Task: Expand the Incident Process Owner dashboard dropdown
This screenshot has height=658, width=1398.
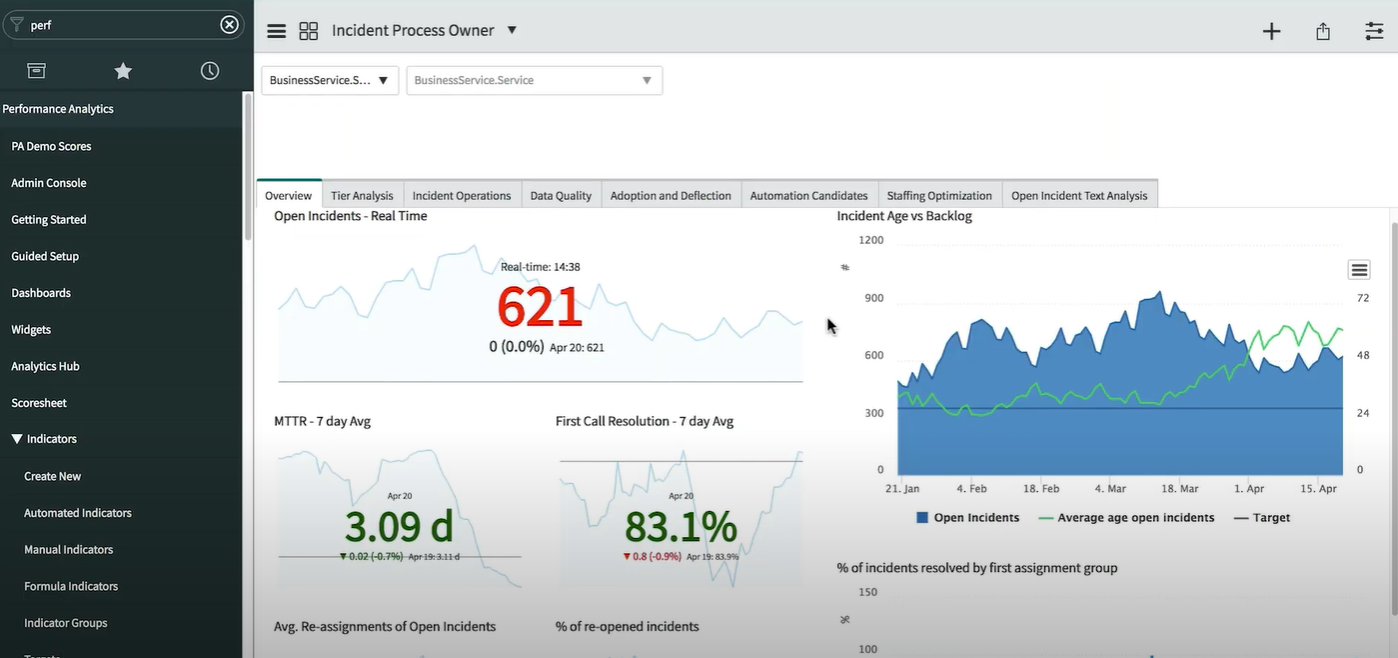Action: pyautogui.click(x=512, y=30)
